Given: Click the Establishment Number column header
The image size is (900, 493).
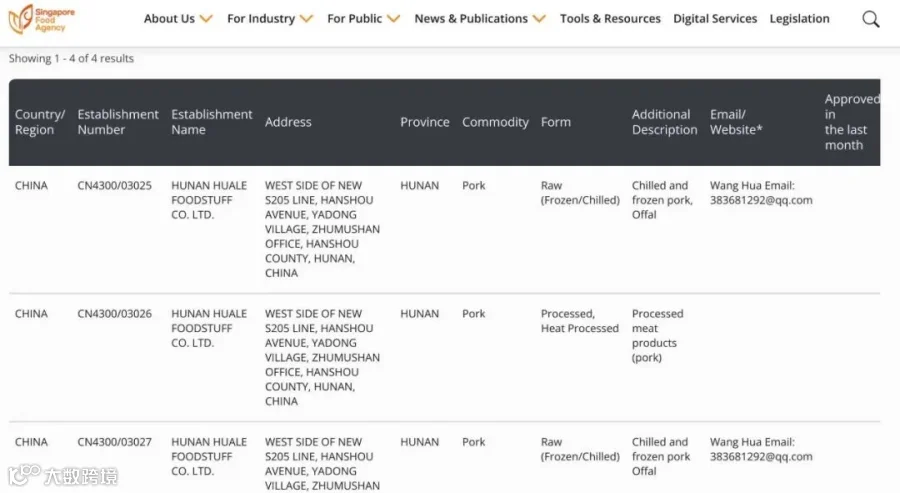Looking at the screenshot, I should (118, 122).
